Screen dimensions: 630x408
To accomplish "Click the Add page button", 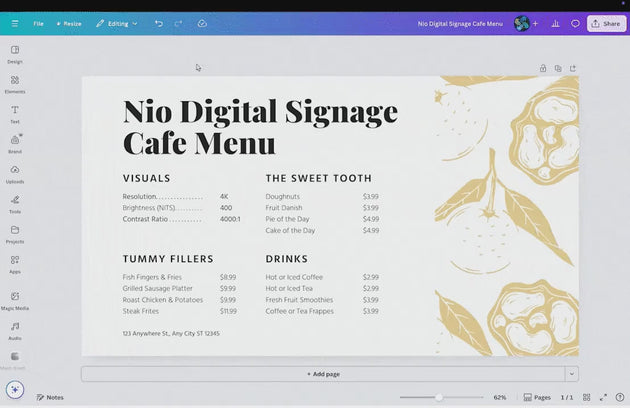I will pyautogui.click(x=323, y=374).
